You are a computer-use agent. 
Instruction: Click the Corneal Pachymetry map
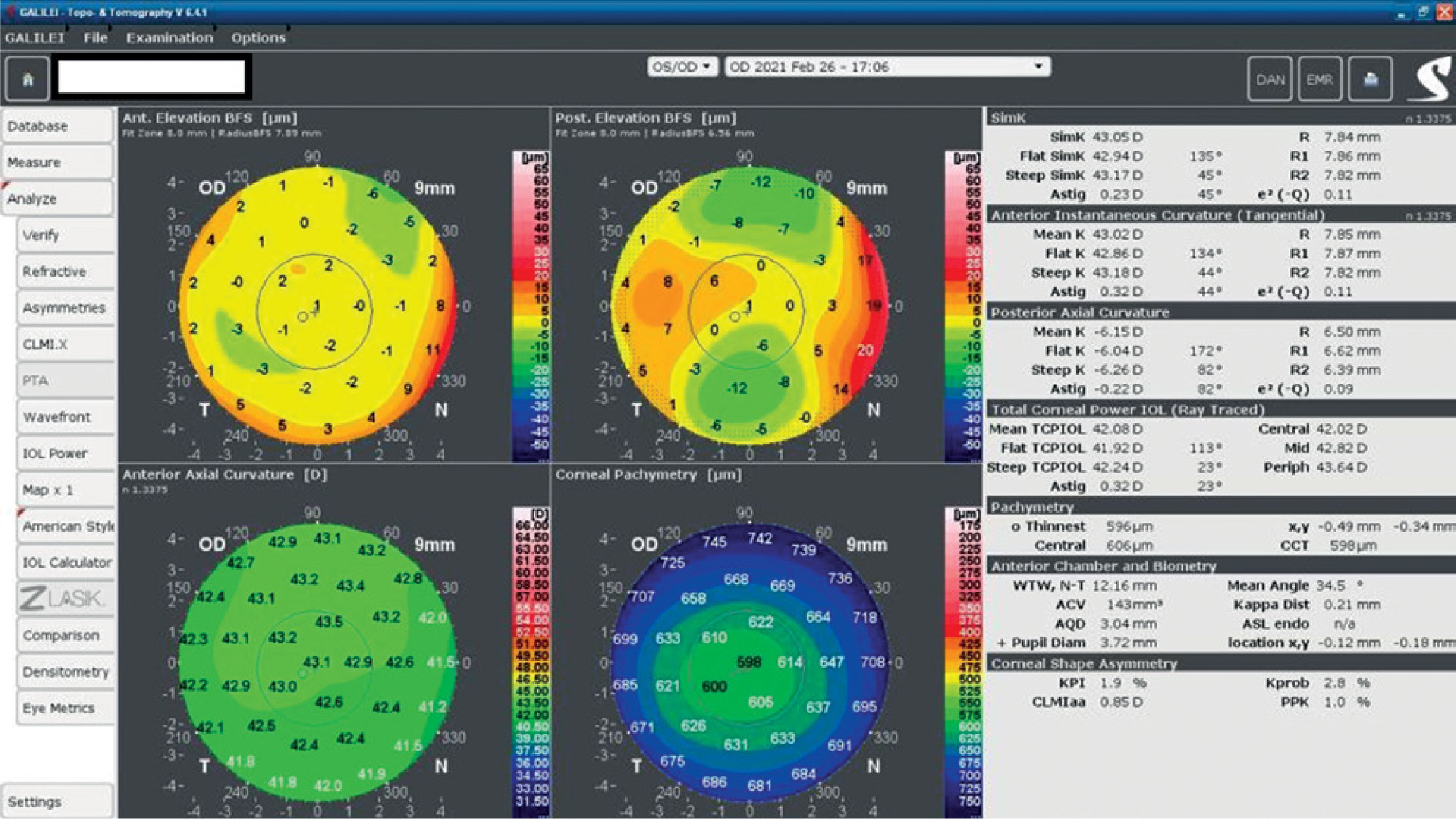pyautogui.click(x=749, y=662)
